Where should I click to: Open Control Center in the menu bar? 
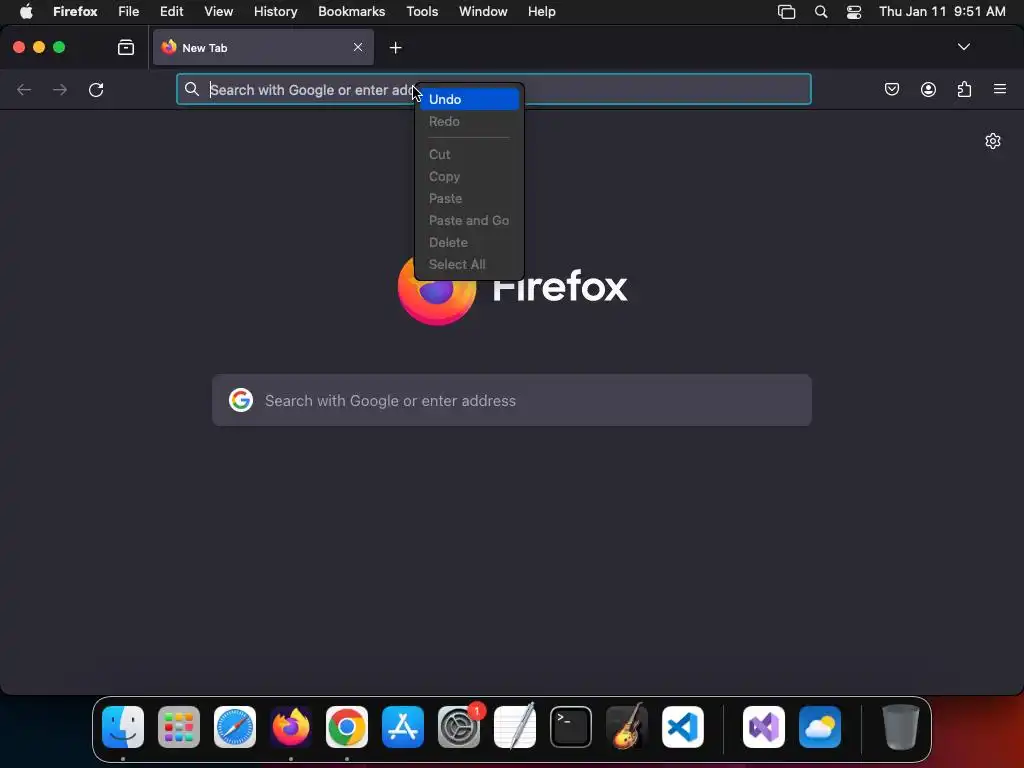pos(854,12)
